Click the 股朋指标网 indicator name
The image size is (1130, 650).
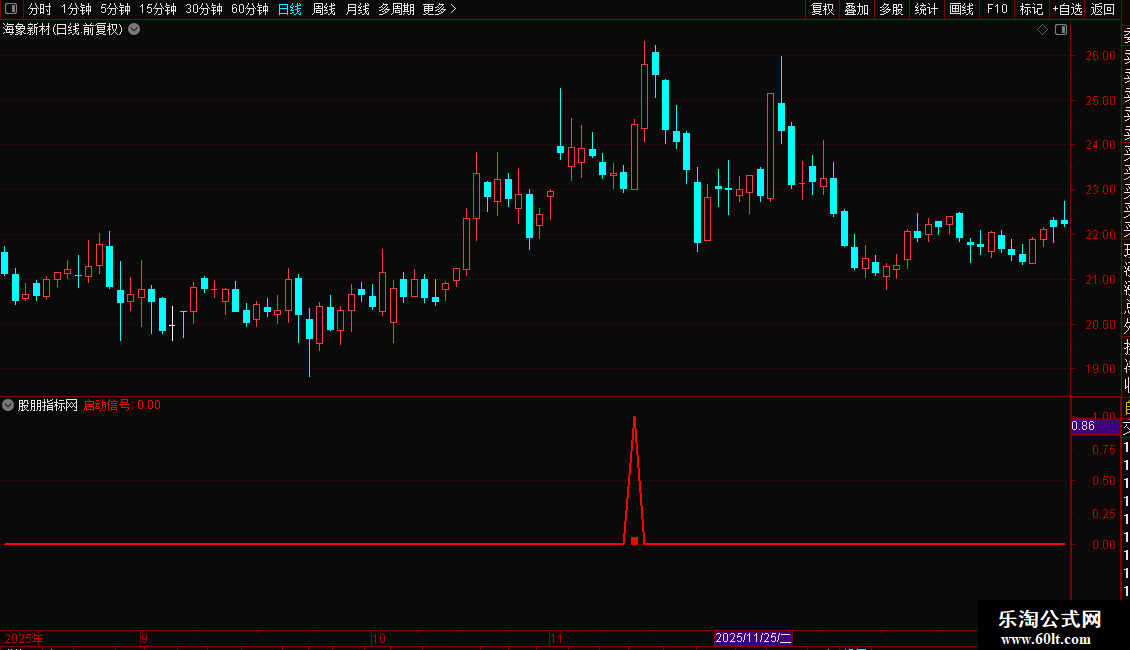48,406
